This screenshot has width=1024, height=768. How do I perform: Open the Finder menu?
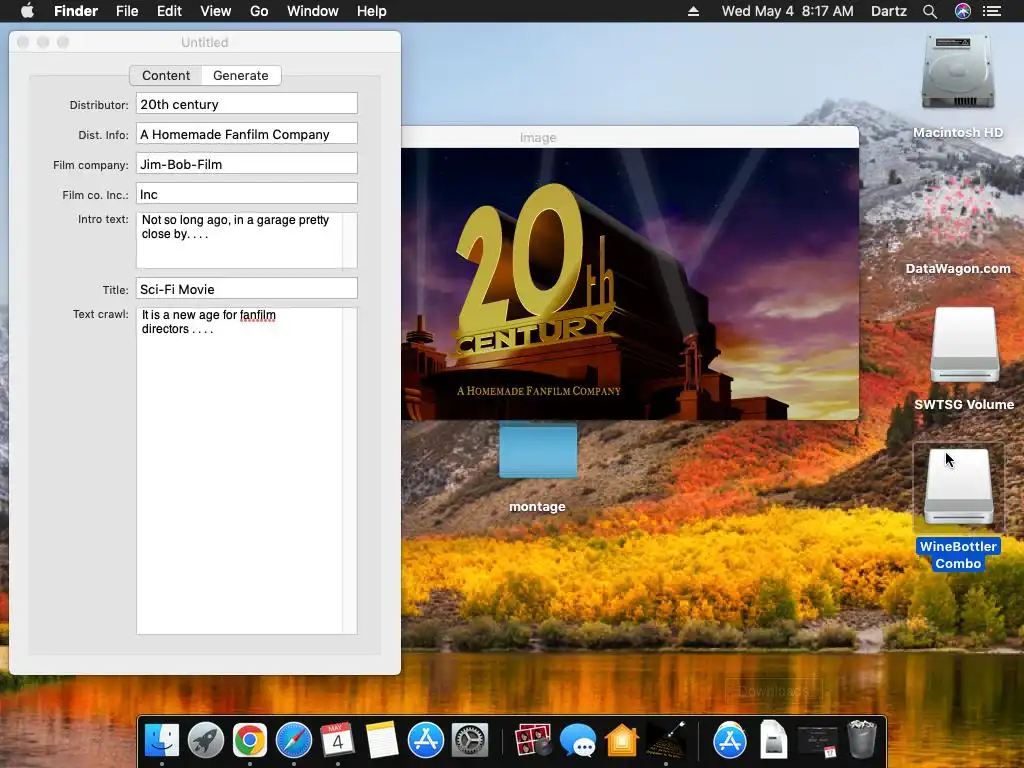point(76,11)
